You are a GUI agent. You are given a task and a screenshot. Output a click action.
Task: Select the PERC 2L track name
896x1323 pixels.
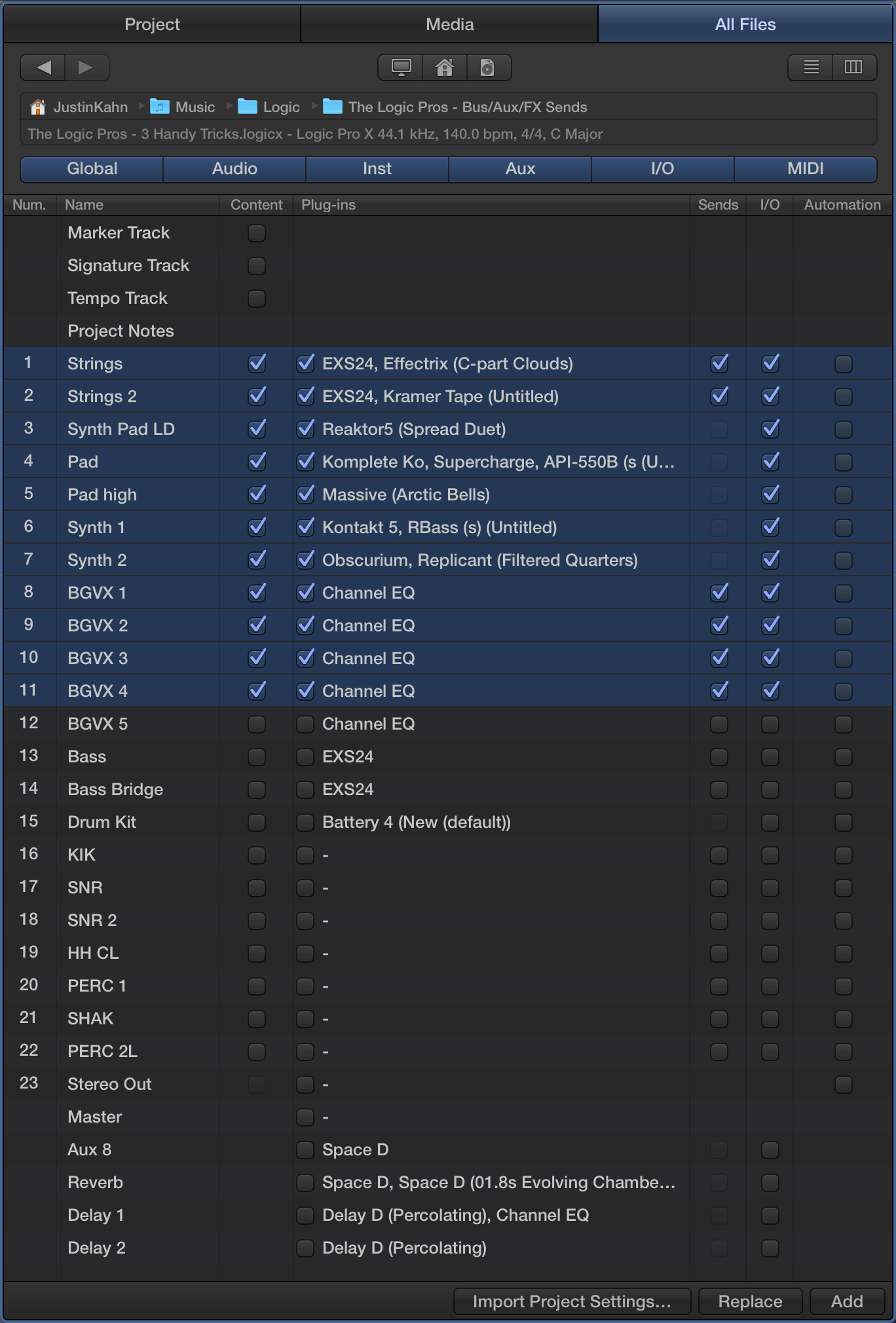pos(102,1052)
